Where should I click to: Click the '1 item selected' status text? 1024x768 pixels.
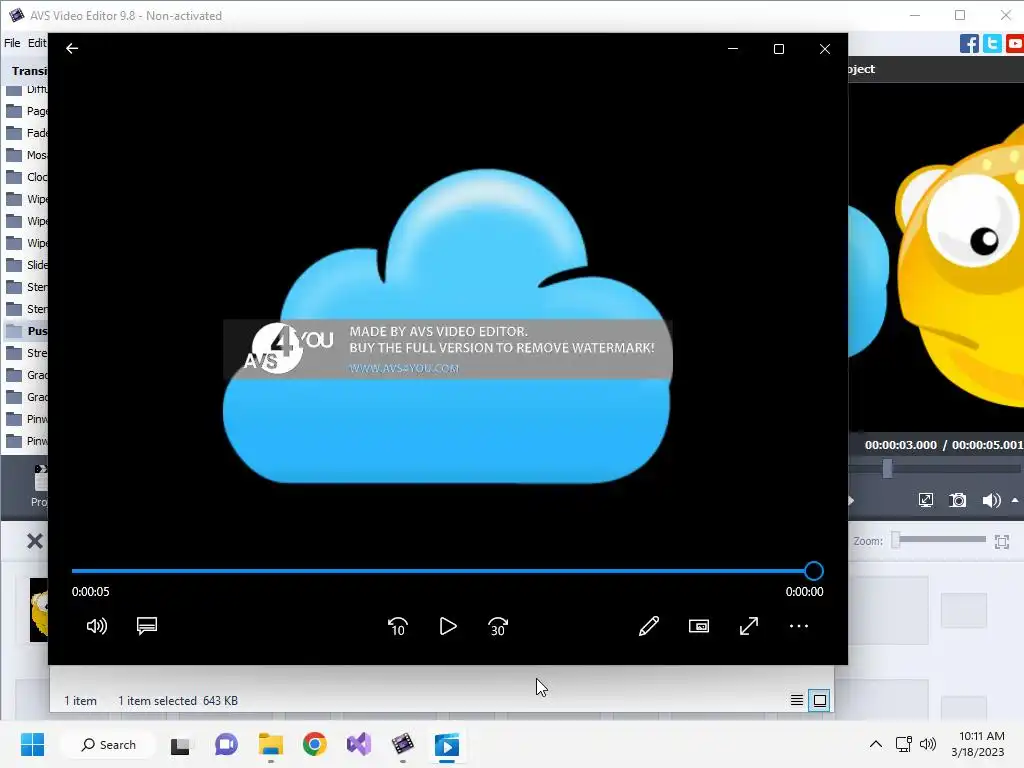(157, 701)
